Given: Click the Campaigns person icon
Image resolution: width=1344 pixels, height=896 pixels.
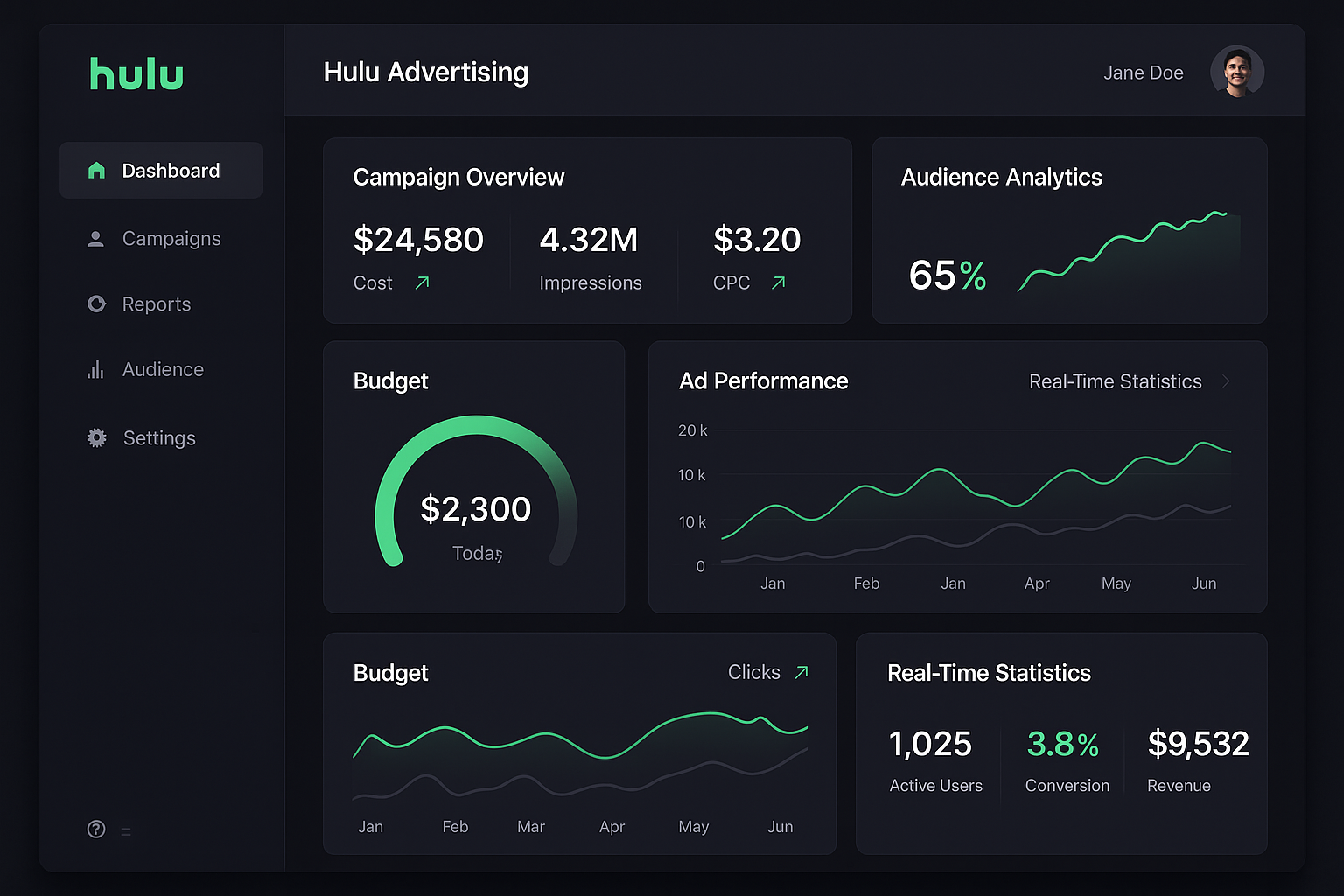Looking at the screenshot, I should pyautogui.click(x=96, y=239).
